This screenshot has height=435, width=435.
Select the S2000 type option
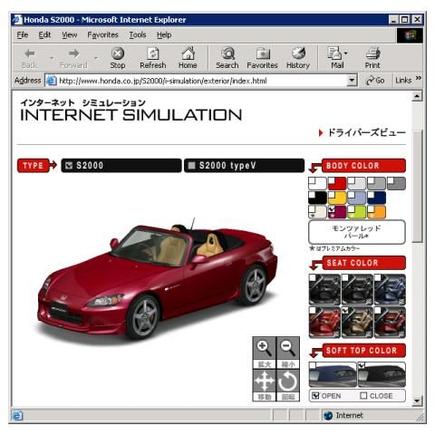(121, 166)
